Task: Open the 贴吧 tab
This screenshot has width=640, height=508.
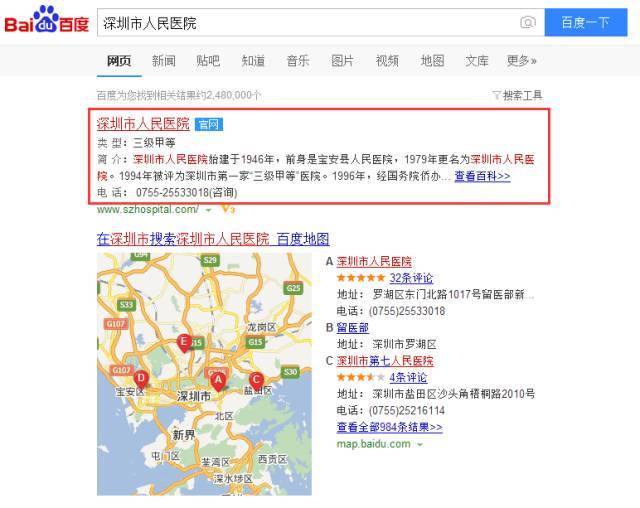Action: [208, 61]
